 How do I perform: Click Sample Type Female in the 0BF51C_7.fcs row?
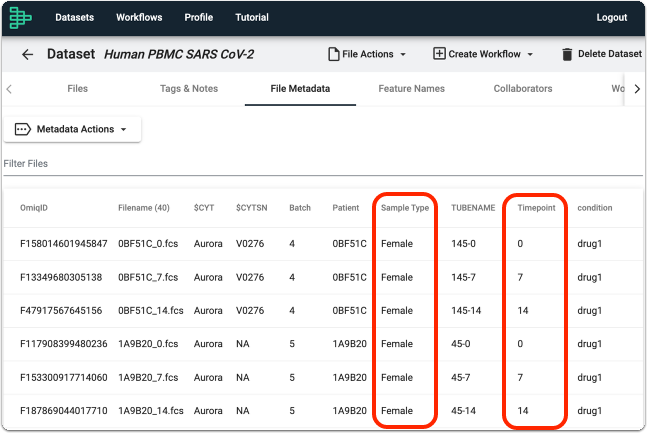click(x=397, y=277)
